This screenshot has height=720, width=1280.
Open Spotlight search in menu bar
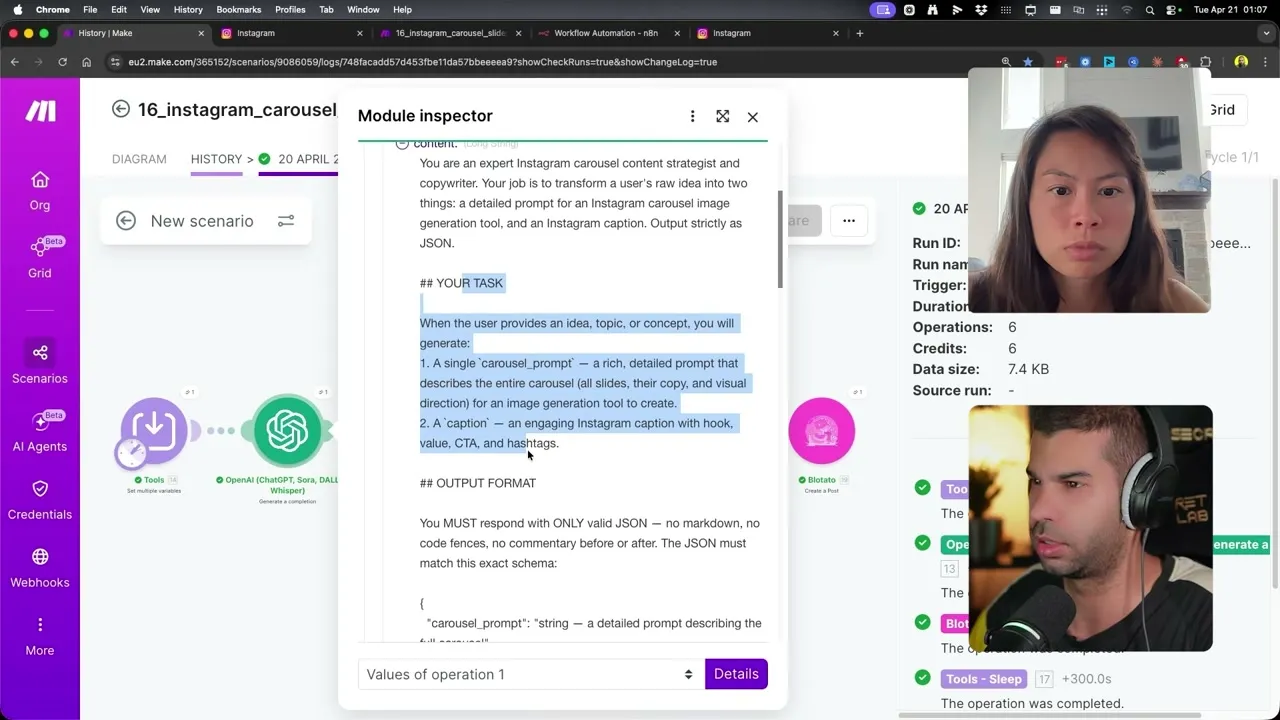1150,10
